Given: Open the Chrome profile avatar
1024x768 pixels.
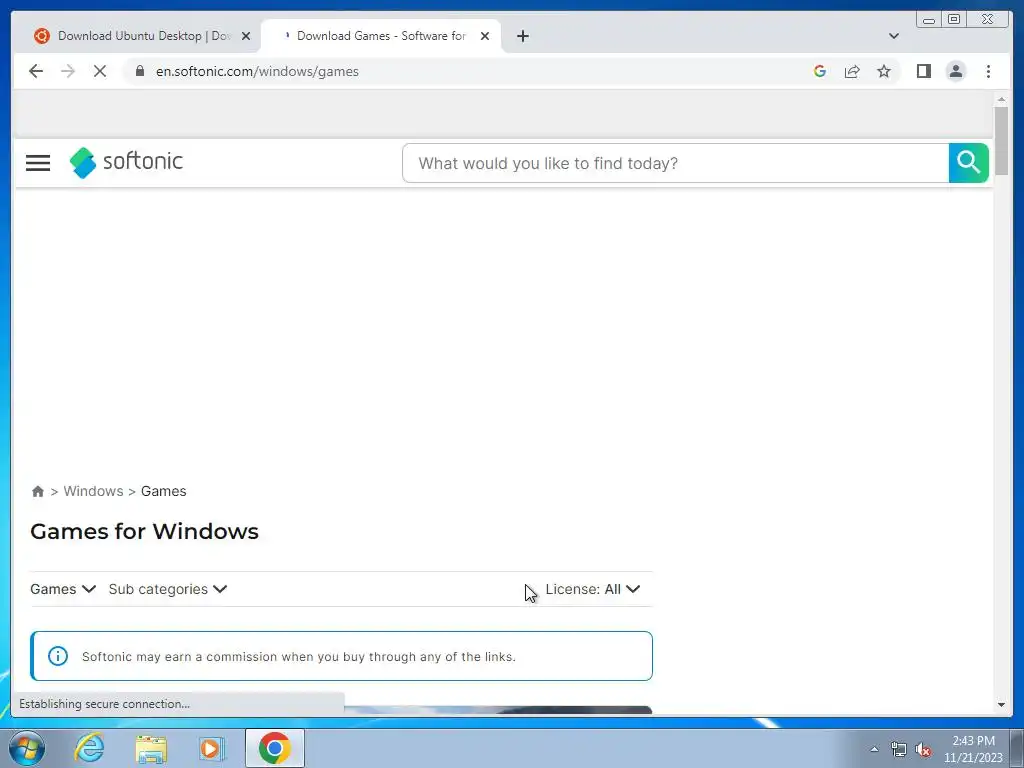Looking at the screenshot, I should [955, 71].
